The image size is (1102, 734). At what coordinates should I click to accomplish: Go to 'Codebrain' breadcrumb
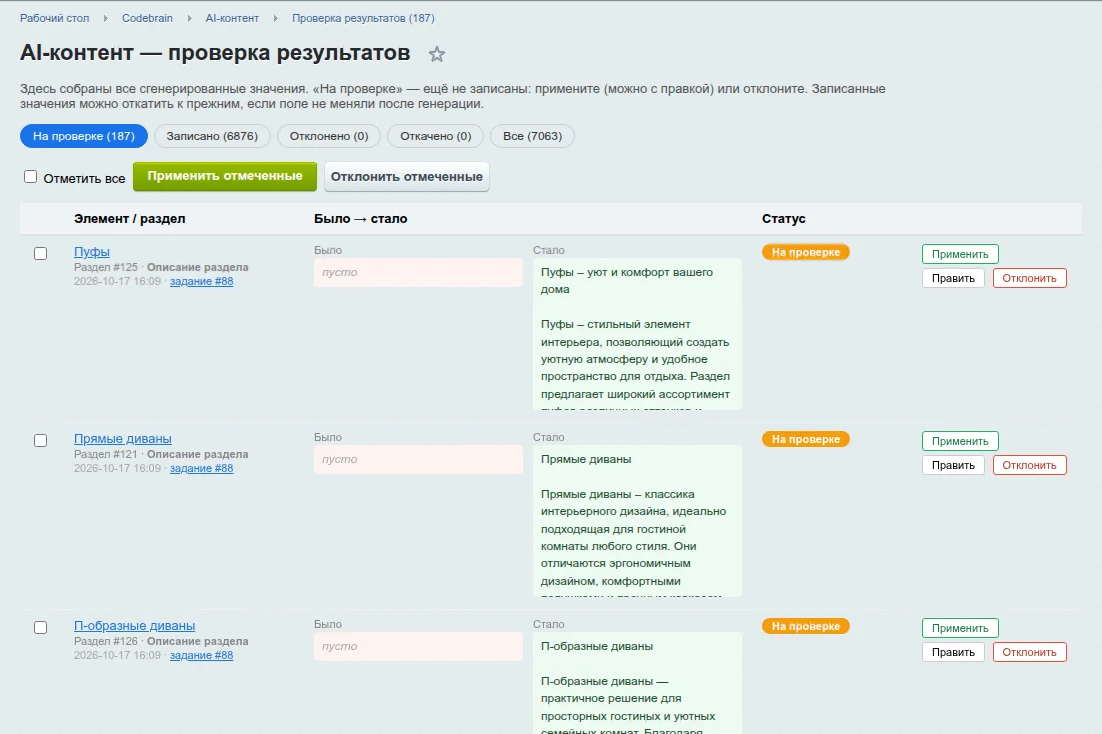point(147,18)
